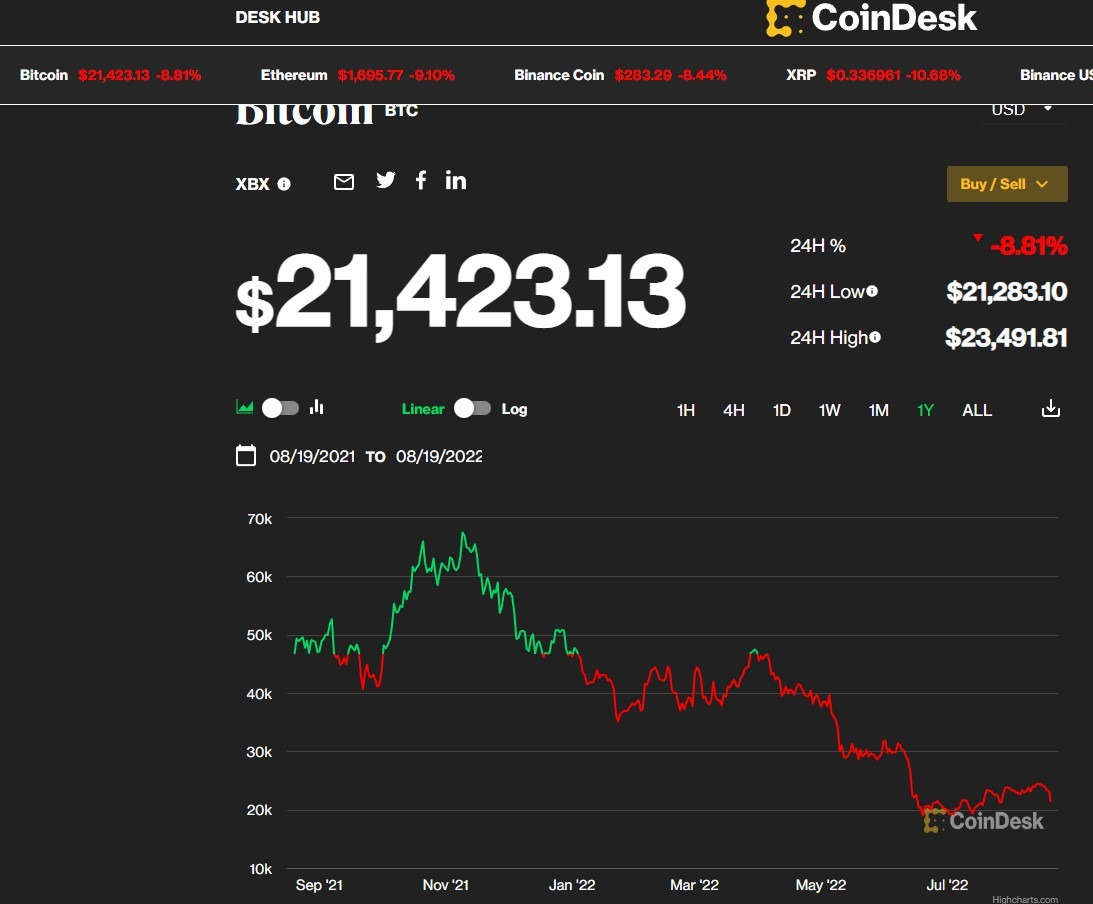Open the USD currency dropdown
Viewport: 1093px width, 904px height.
[x=1022, y=110]
